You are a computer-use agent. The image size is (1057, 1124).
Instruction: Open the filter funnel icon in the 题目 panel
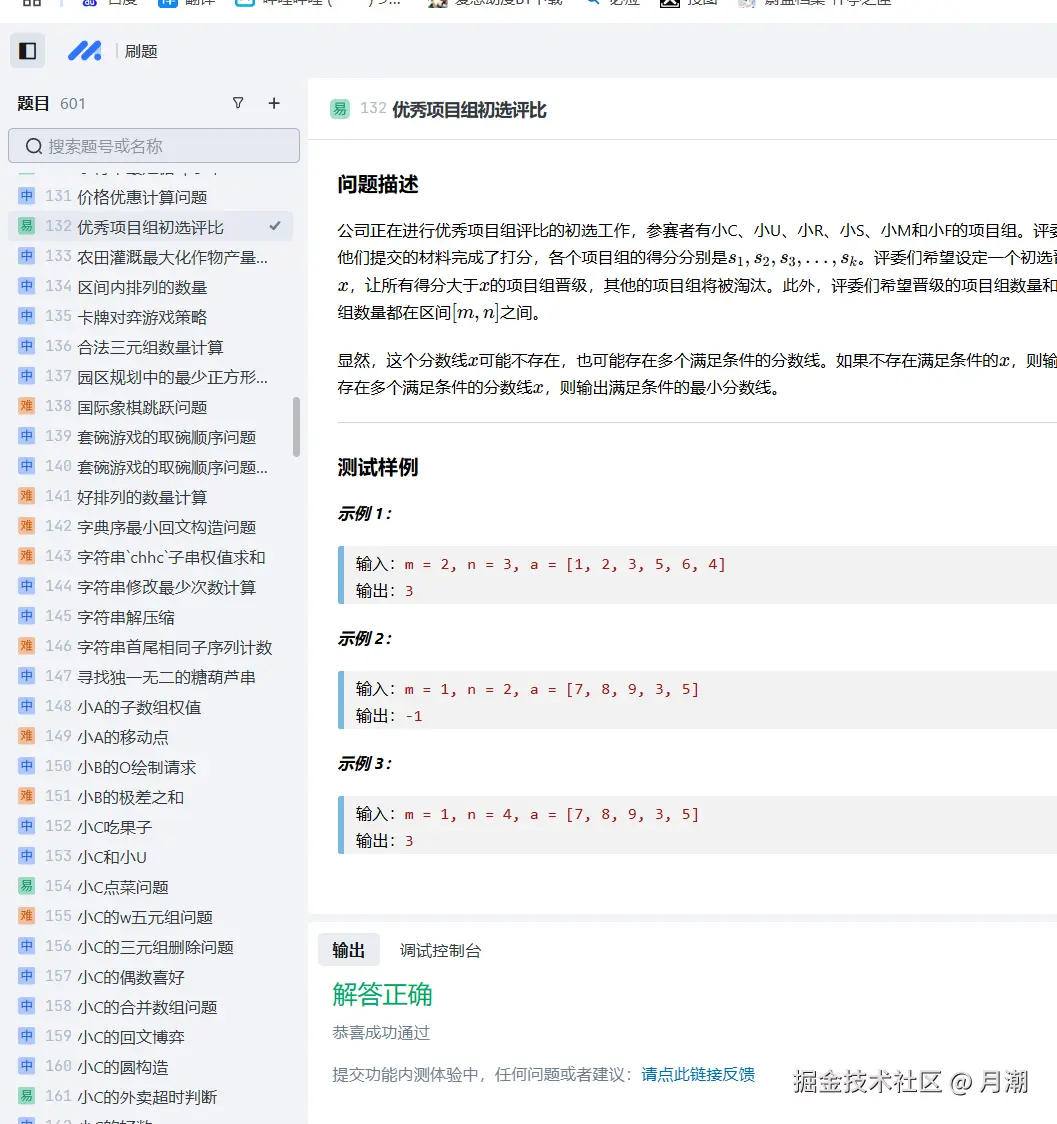click(238, 102)
